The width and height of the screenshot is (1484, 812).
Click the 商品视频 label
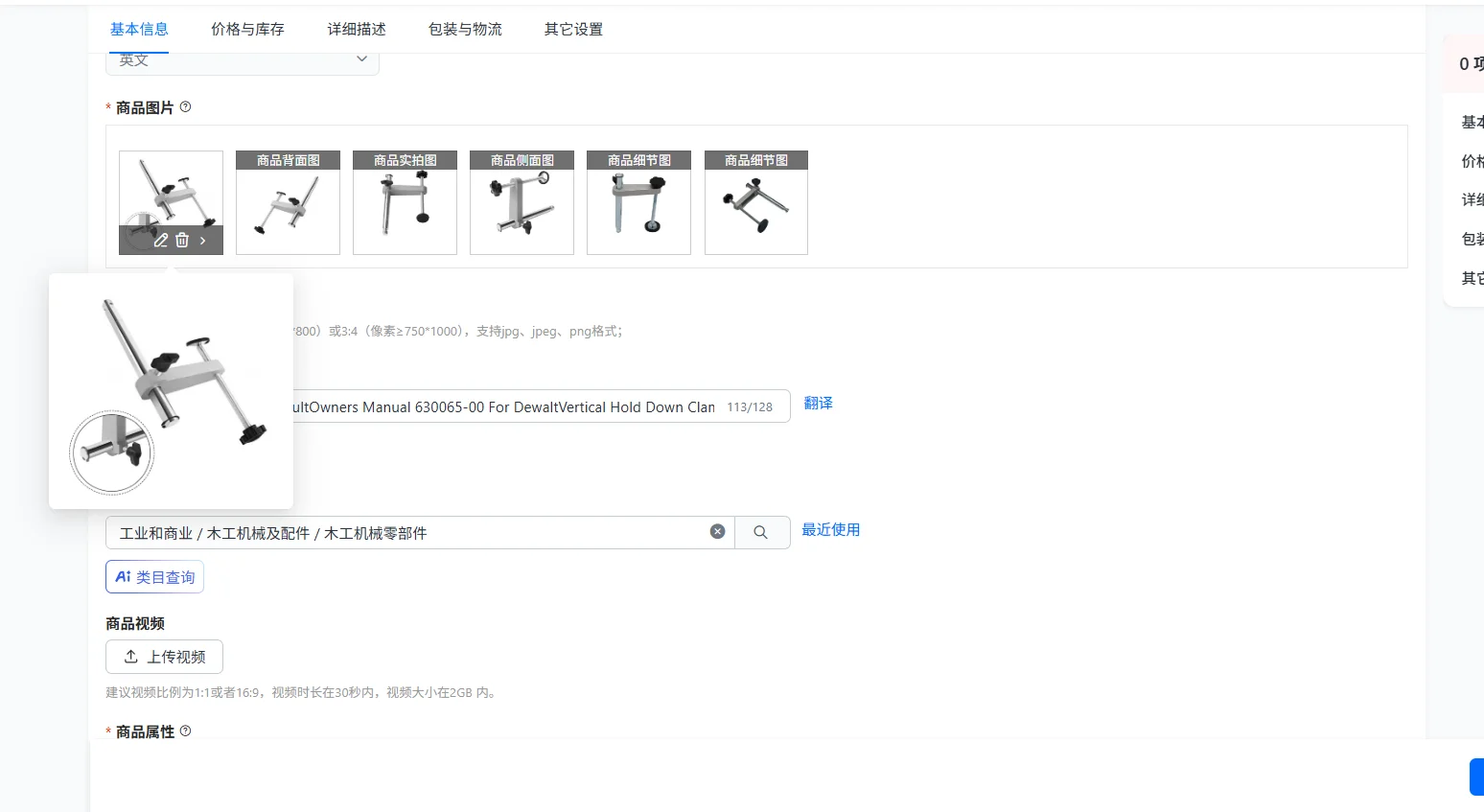(x=135, y=623)
